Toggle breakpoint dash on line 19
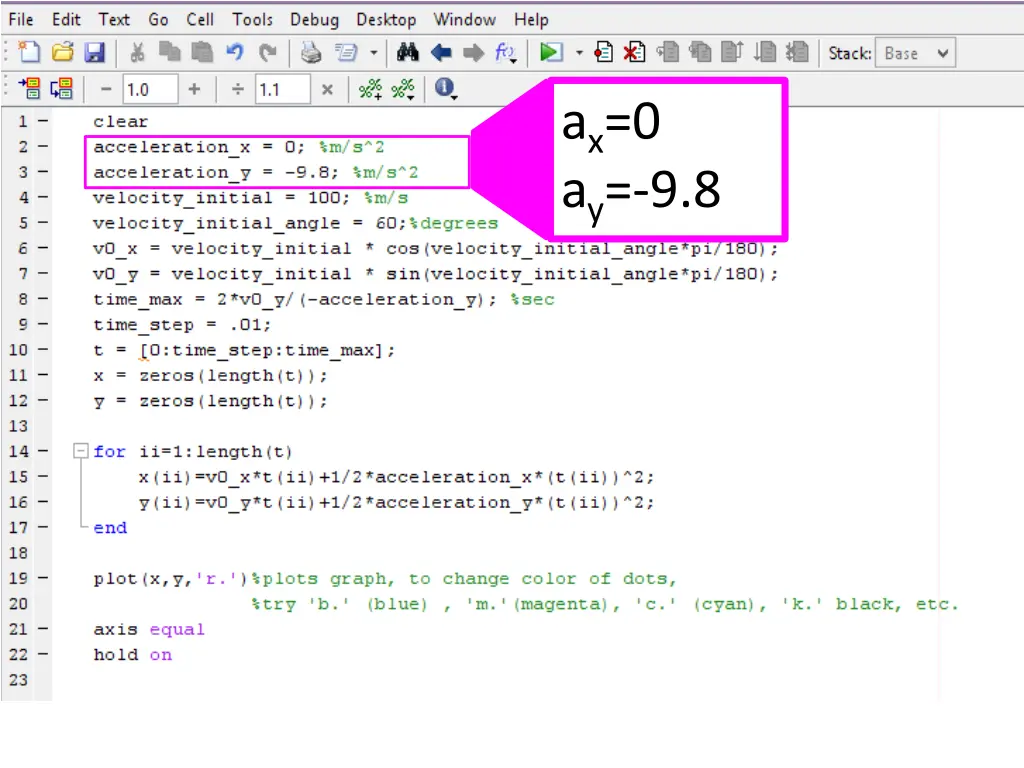Image resolution: width=1024 pixels, height=768 pixels. pyautogui.click(x=42, y=577)
